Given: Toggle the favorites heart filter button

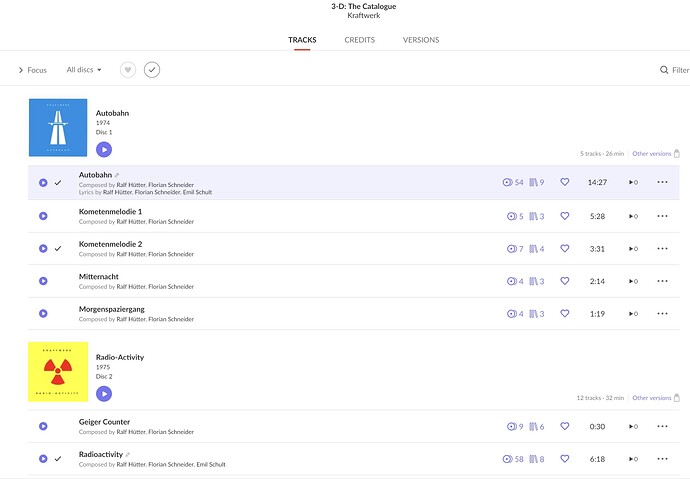Looking at the screenshot, I should 128,69.
